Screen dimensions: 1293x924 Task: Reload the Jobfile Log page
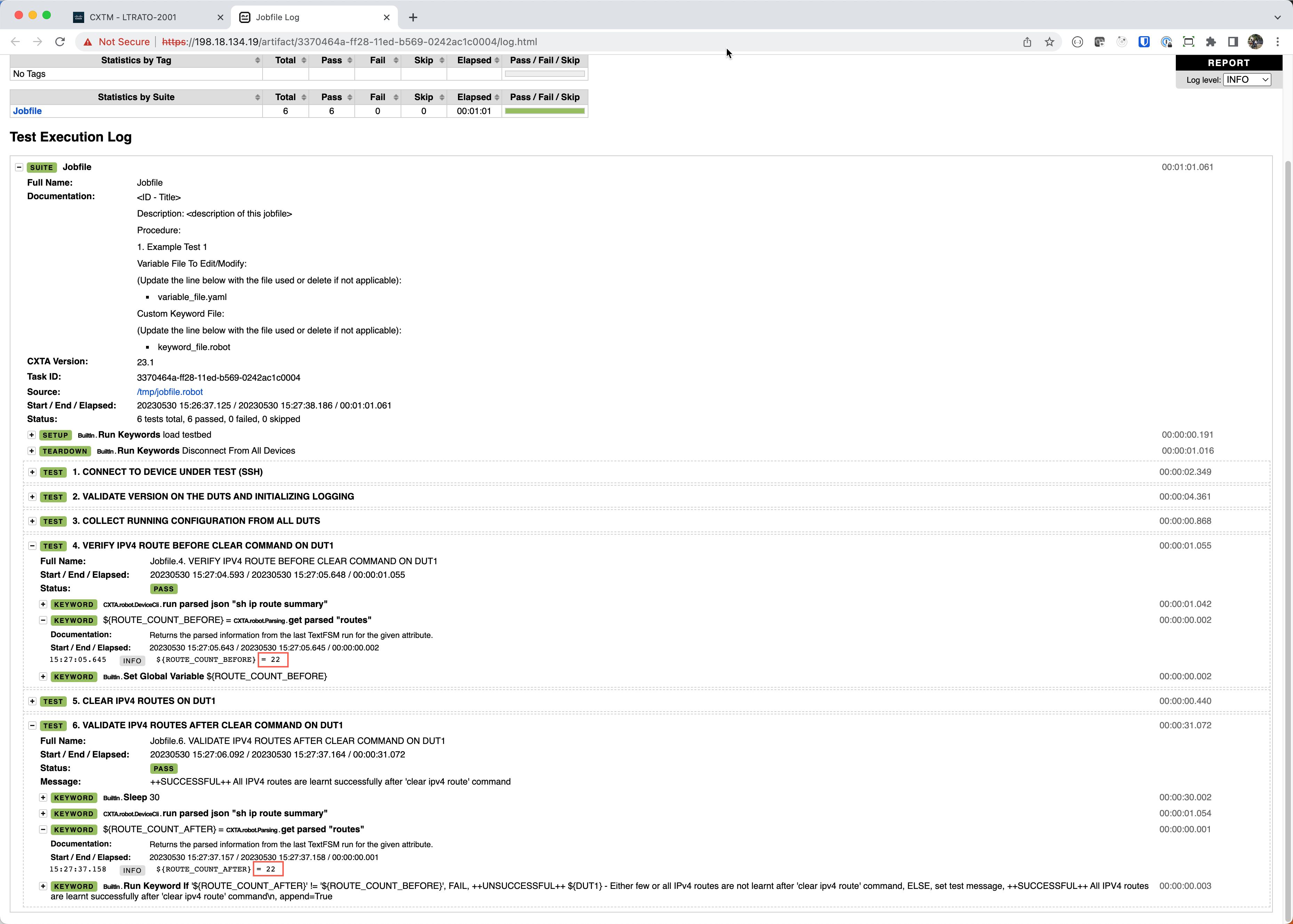tap(60, 41)
